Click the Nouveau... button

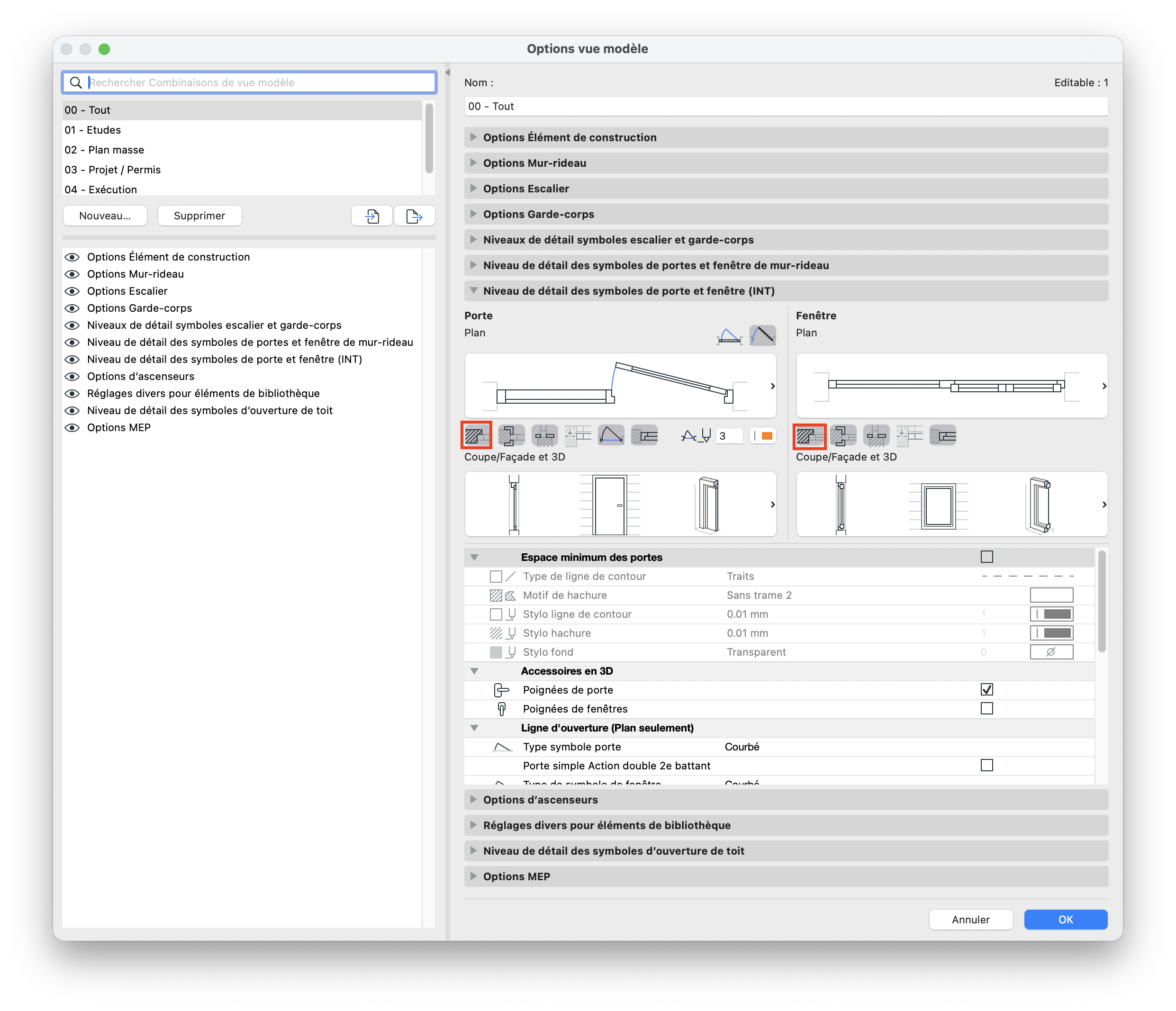[105, 216]
